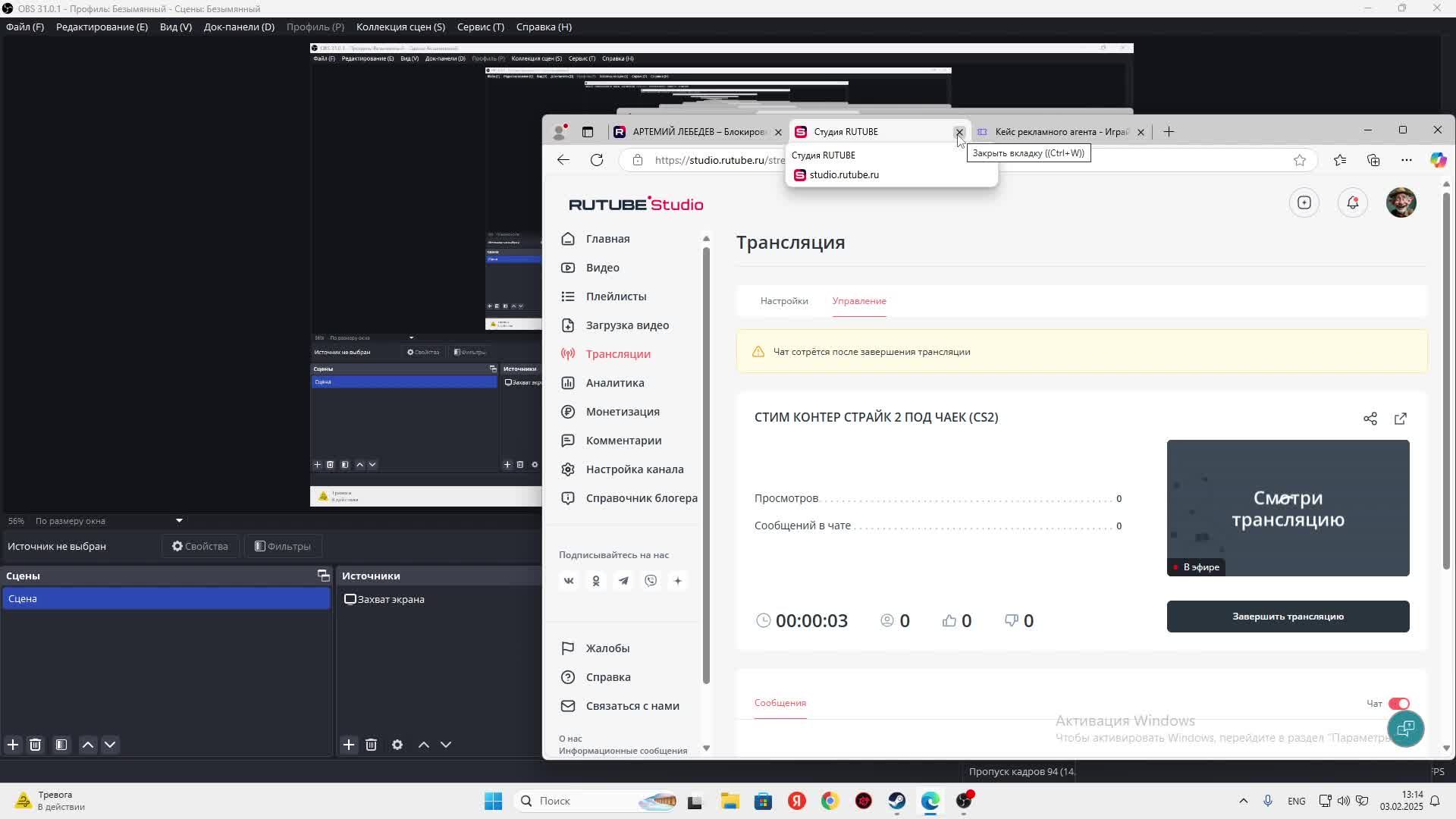
Task: Move source down arrow in Sources panel
Action: [x=446, y=745]
